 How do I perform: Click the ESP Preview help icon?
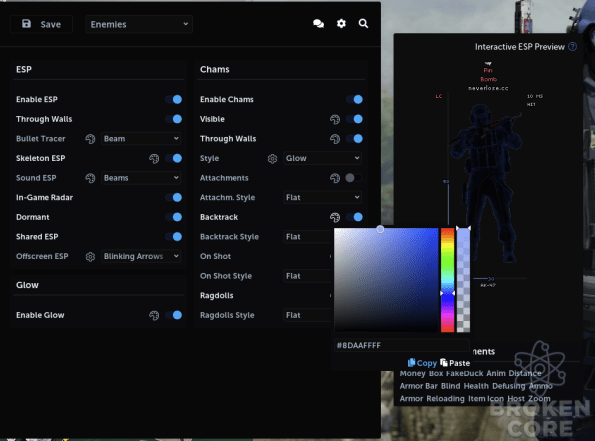(x=572, y=47)
